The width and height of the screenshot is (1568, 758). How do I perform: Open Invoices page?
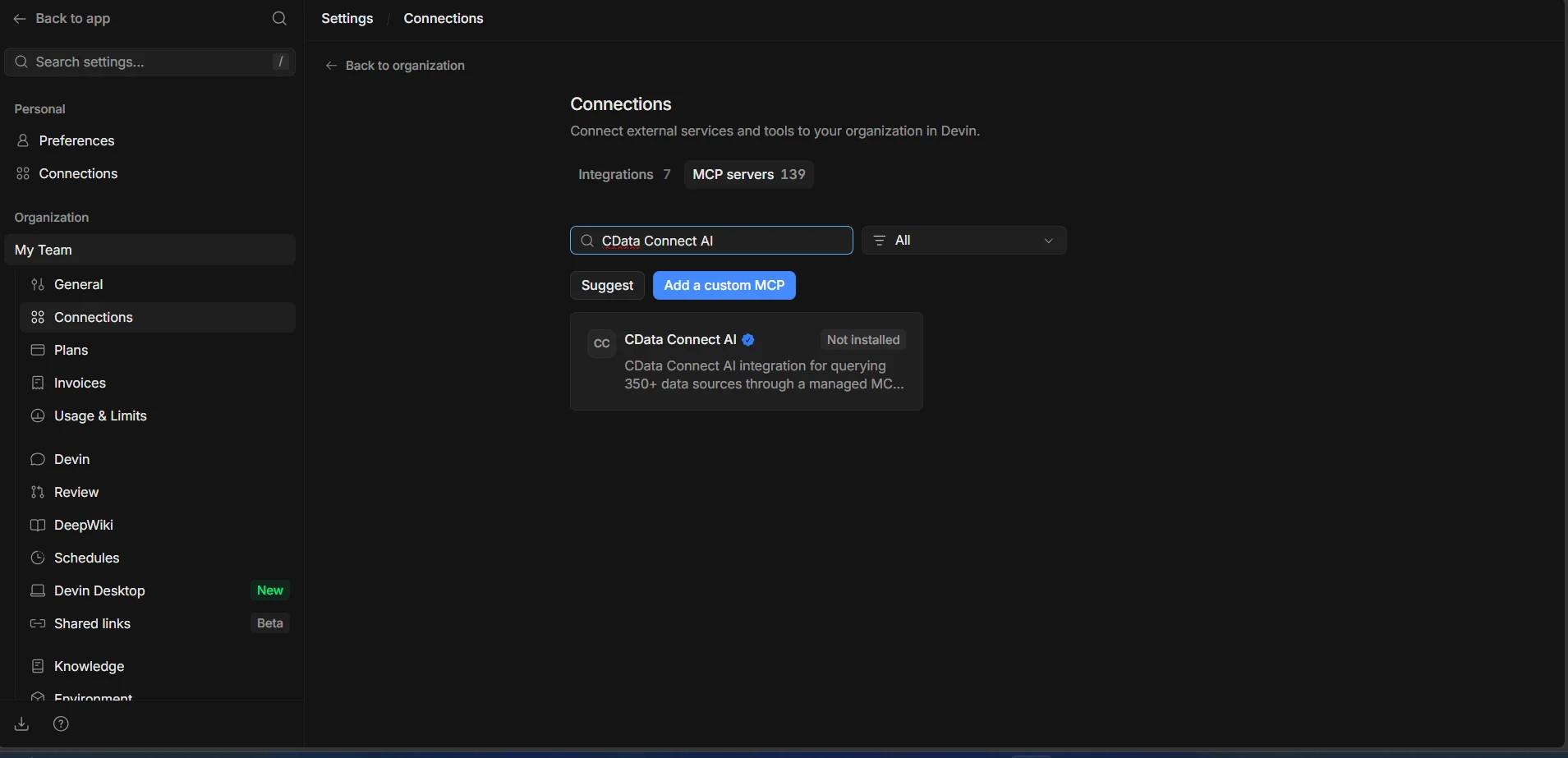(157, 383)
